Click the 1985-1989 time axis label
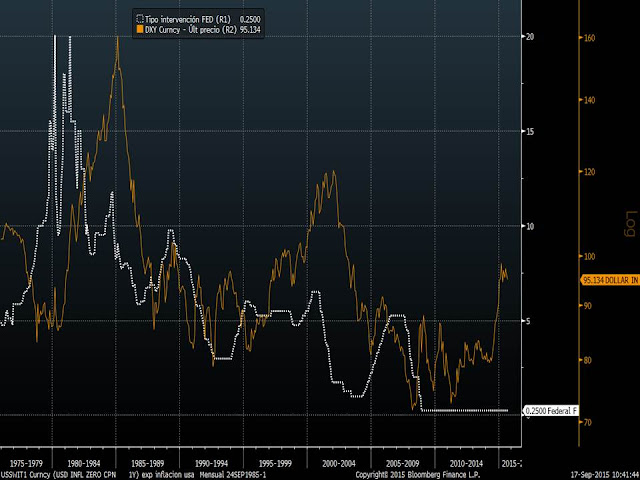640x480 pixels. coord(147,463)
